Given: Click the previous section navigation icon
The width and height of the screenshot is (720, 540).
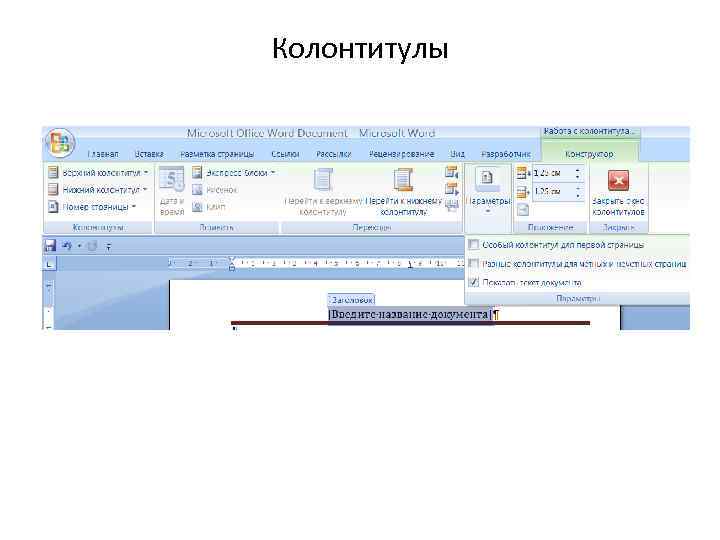Looking at the screenshot, I should 452,173.
